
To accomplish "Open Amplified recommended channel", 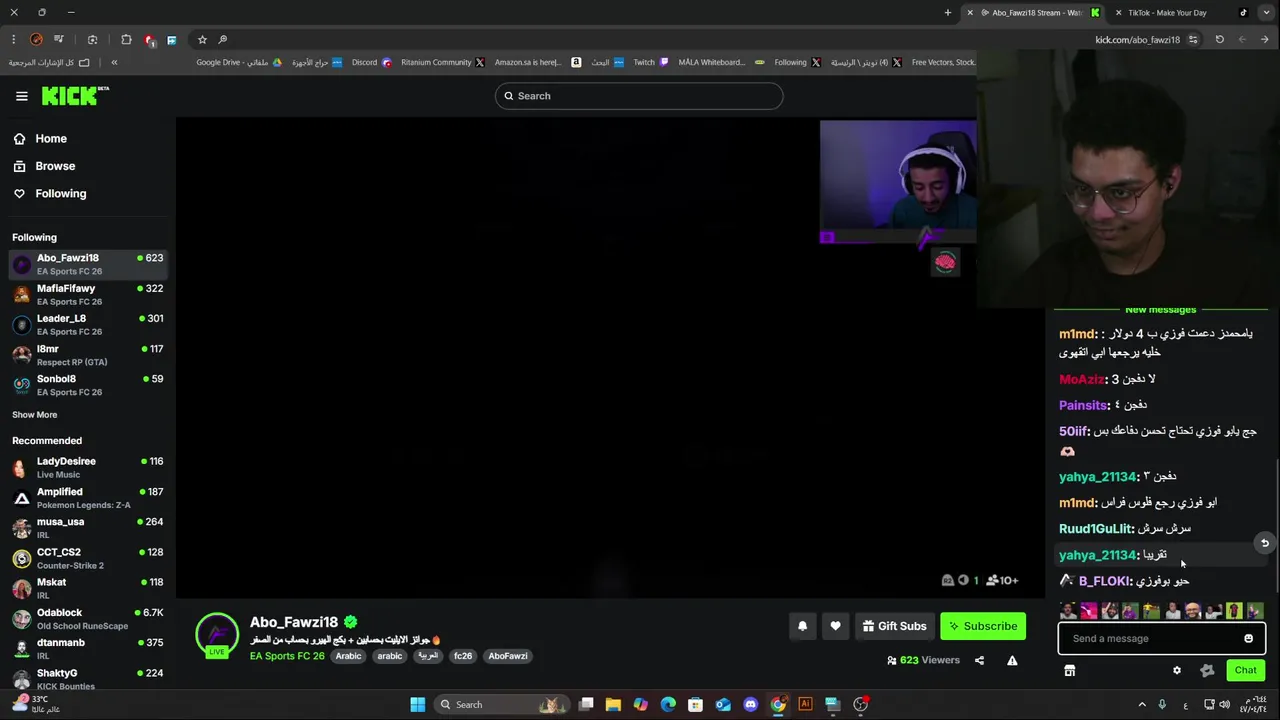I will [x=87, y=498].
